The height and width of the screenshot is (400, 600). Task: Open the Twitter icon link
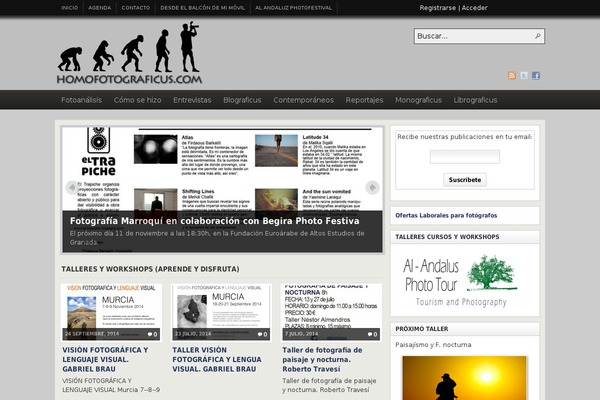524,75
